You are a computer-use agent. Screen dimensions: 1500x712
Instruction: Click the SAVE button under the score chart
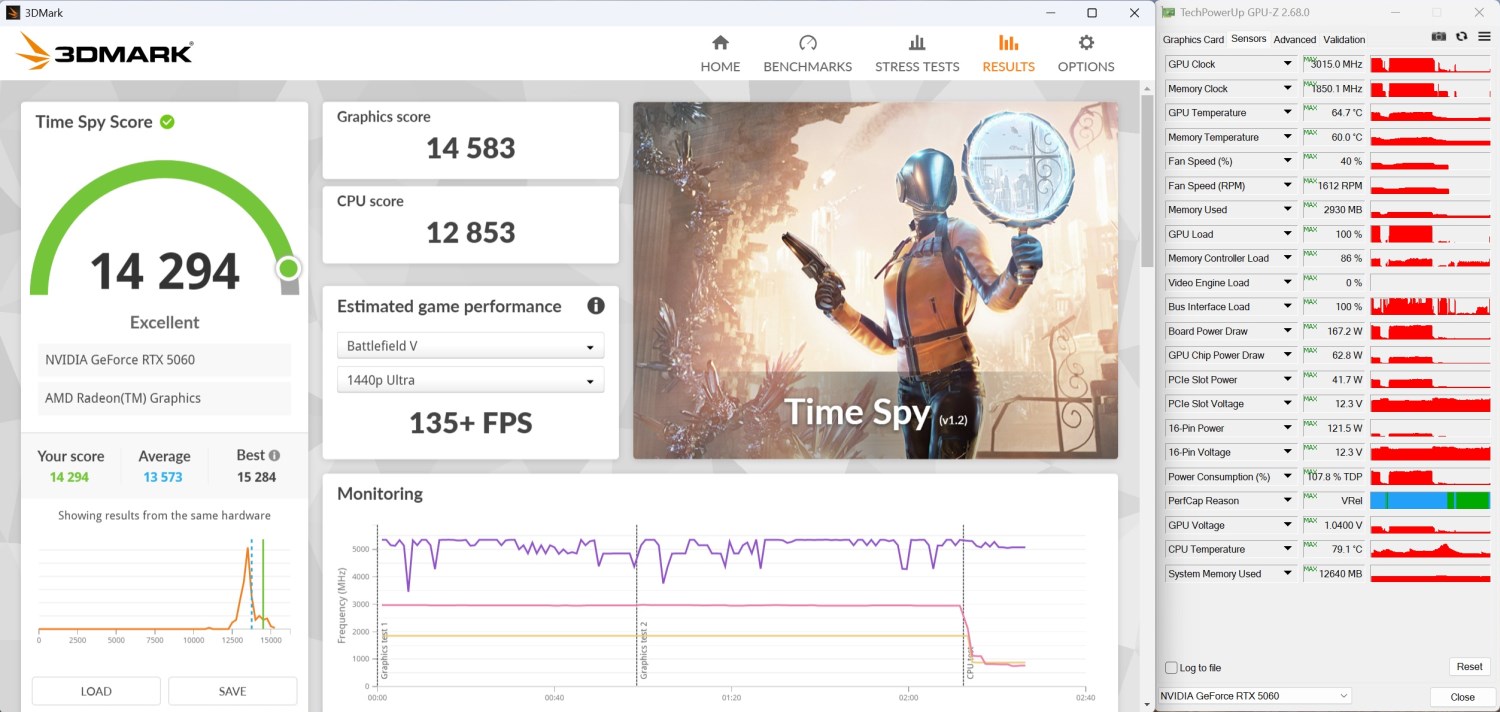[x=232, y=691]
